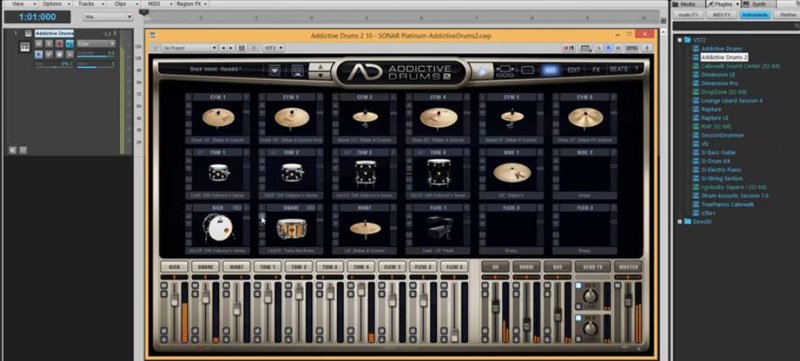The width and height of the screenshot is (800, 361).
Task: Open the Mix dropdown beside the time display
Action: click(x=108, y=17)
